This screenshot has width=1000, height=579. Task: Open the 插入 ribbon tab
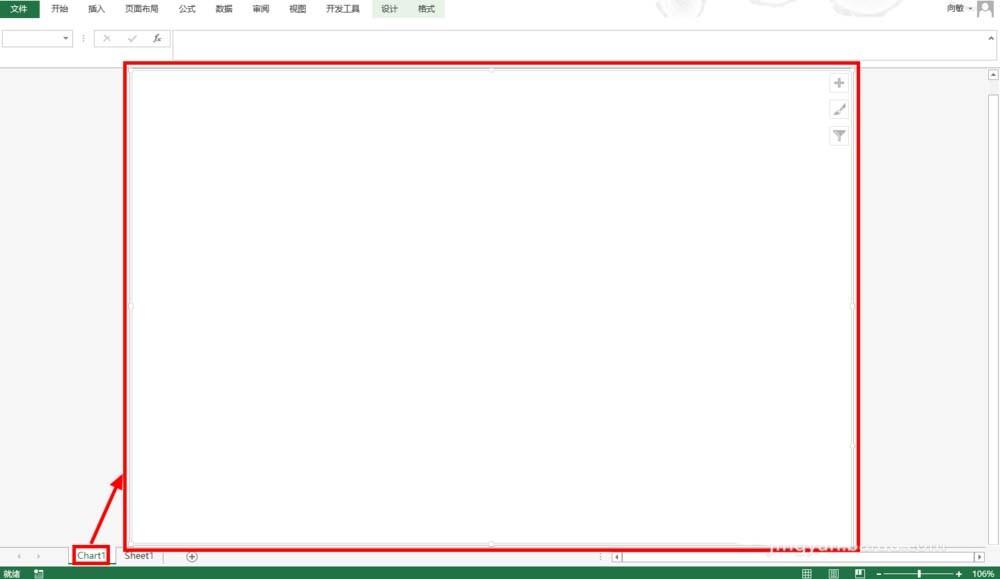point(96,9)
